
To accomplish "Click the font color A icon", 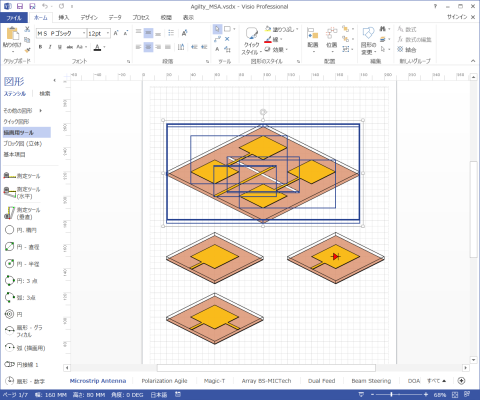I will click(x=97, y=47).
